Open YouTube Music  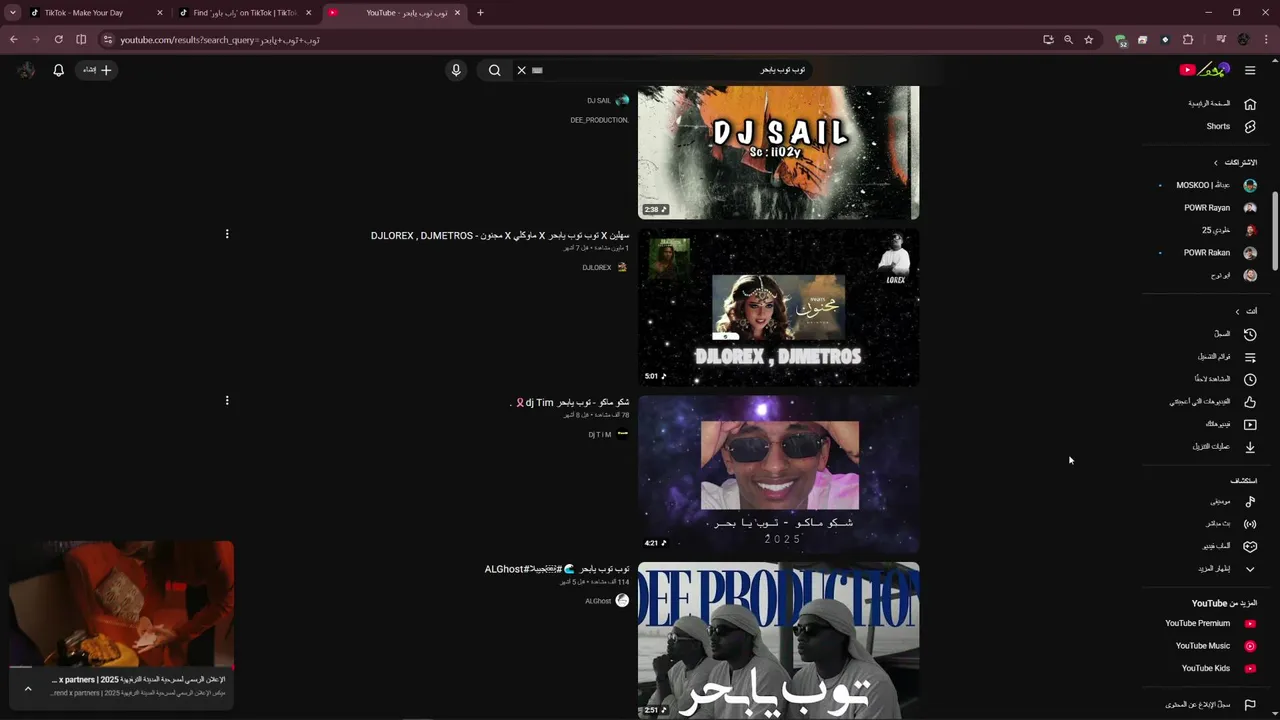(x=1215, y=646)
